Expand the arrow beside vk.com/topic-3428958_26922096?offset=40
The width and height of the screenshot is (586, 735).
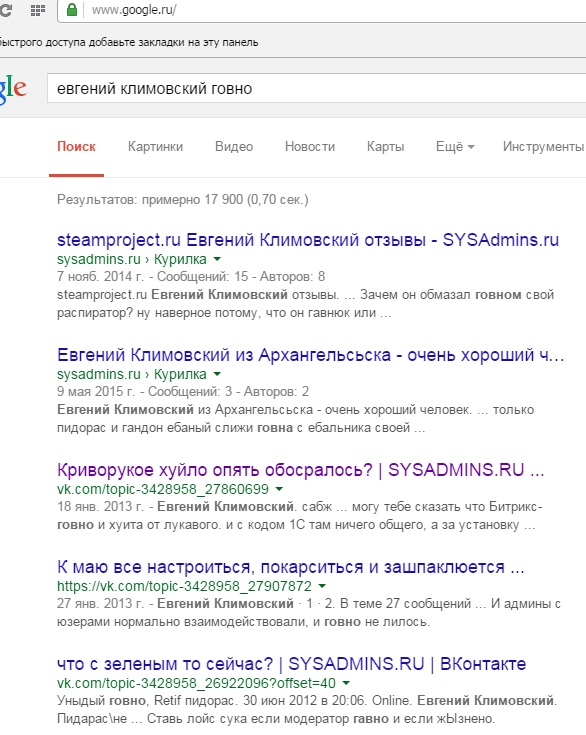(346, 683)
